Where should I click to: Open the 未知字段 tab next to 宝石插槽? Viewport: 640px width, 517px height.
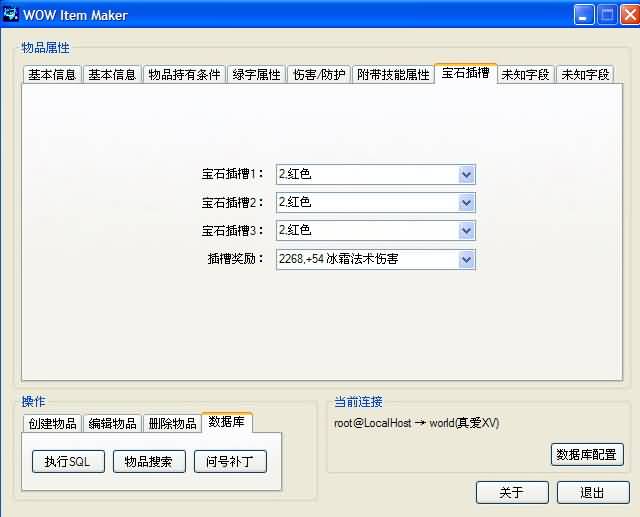pyautogui.click(x=525, y=75)
